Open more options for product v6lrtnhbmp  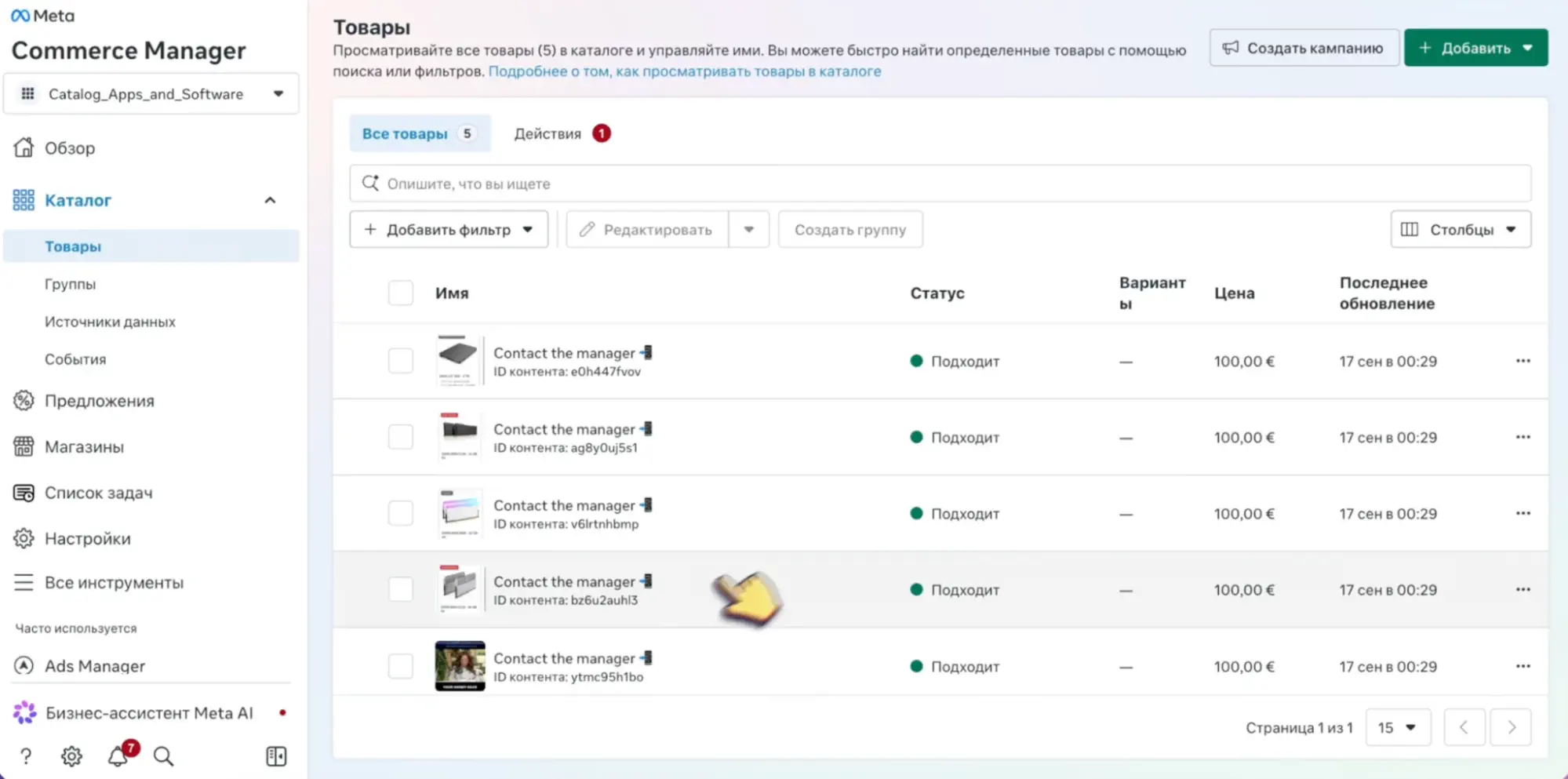coord(1523,513)
